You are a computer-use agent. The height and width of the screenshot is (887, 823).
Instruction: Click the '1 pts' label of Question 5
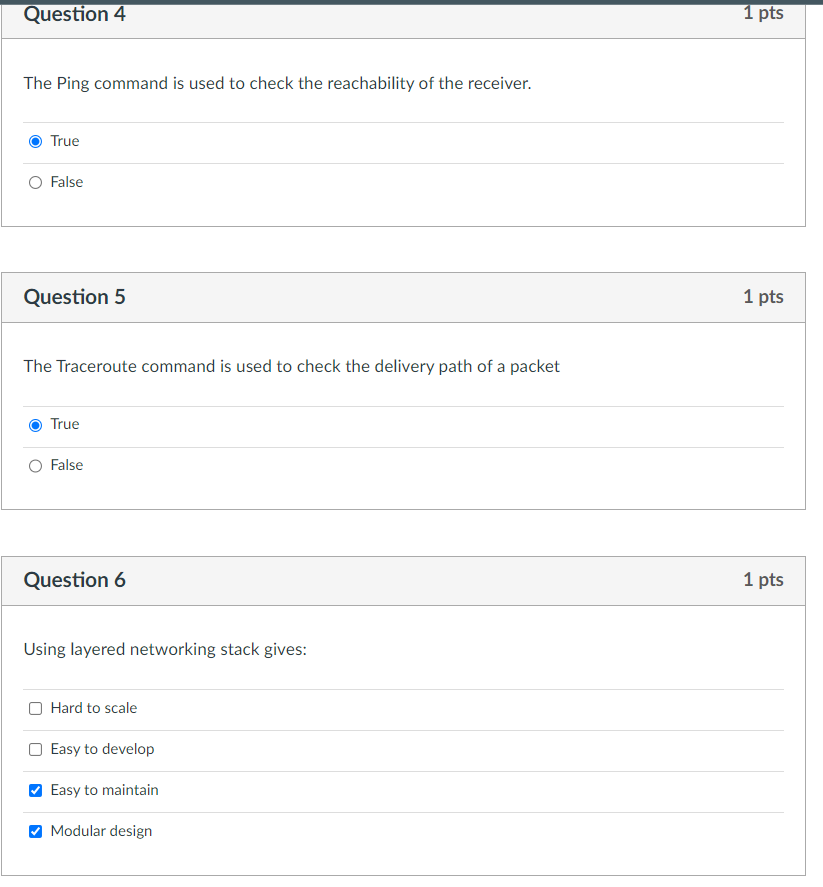pos(763,297)
